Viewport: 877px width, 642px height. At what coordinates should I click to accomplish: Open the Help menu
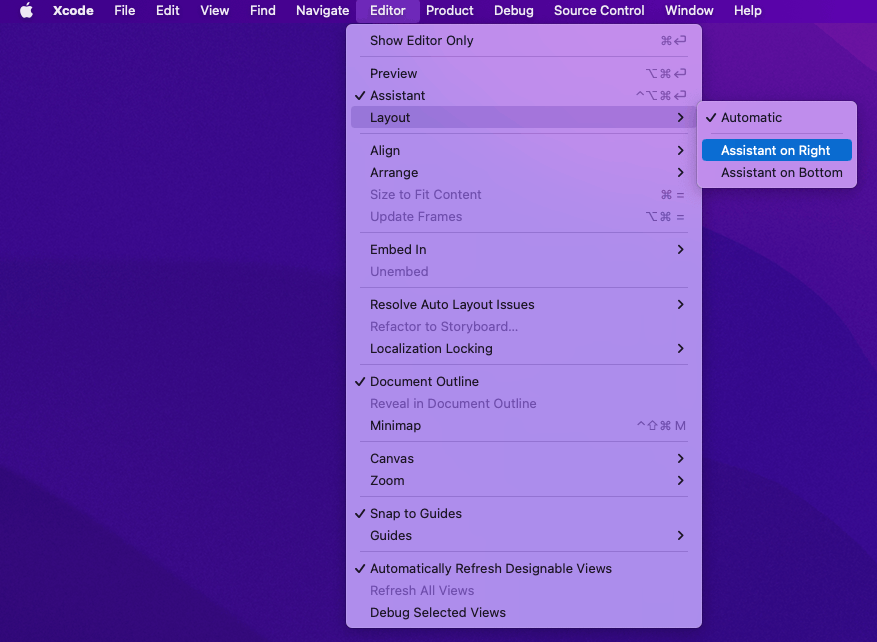click(748, 11)
